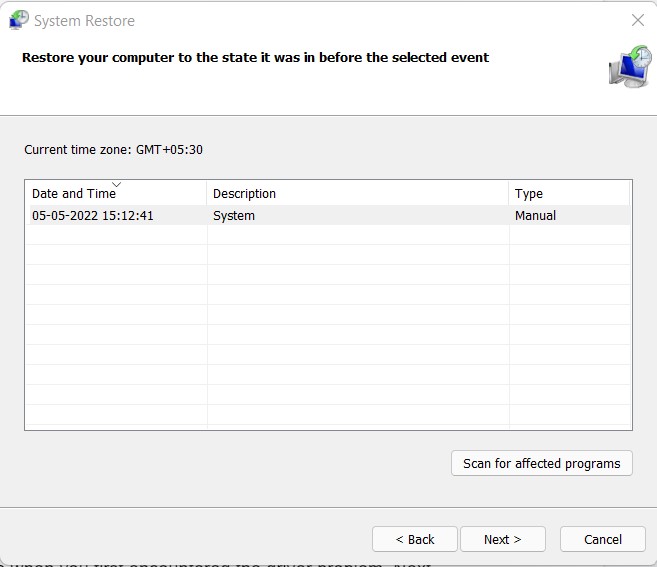Click the Current time zone label

[114, 150]
